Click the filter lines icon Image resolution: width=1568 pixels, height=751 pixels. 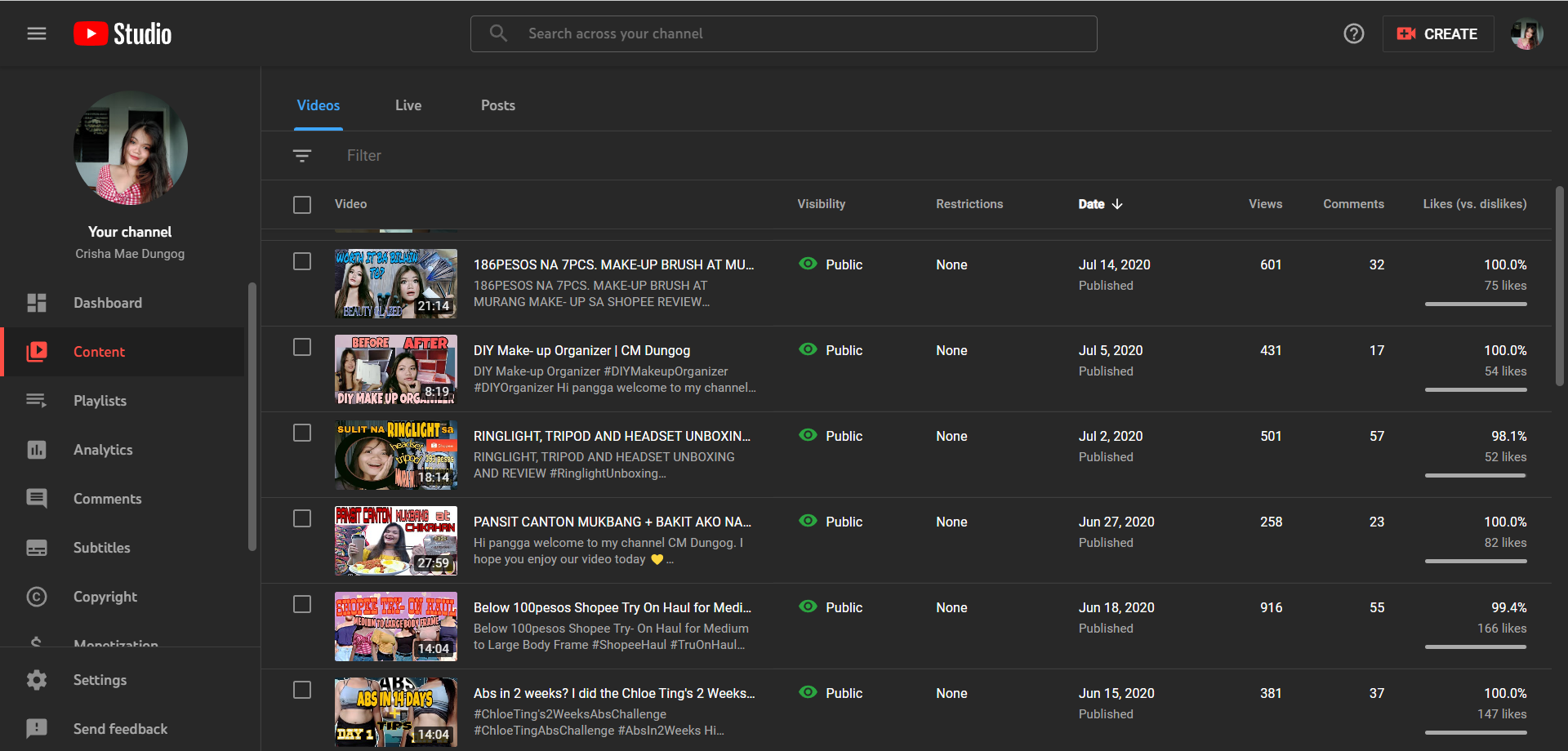(x=302, y=155)
